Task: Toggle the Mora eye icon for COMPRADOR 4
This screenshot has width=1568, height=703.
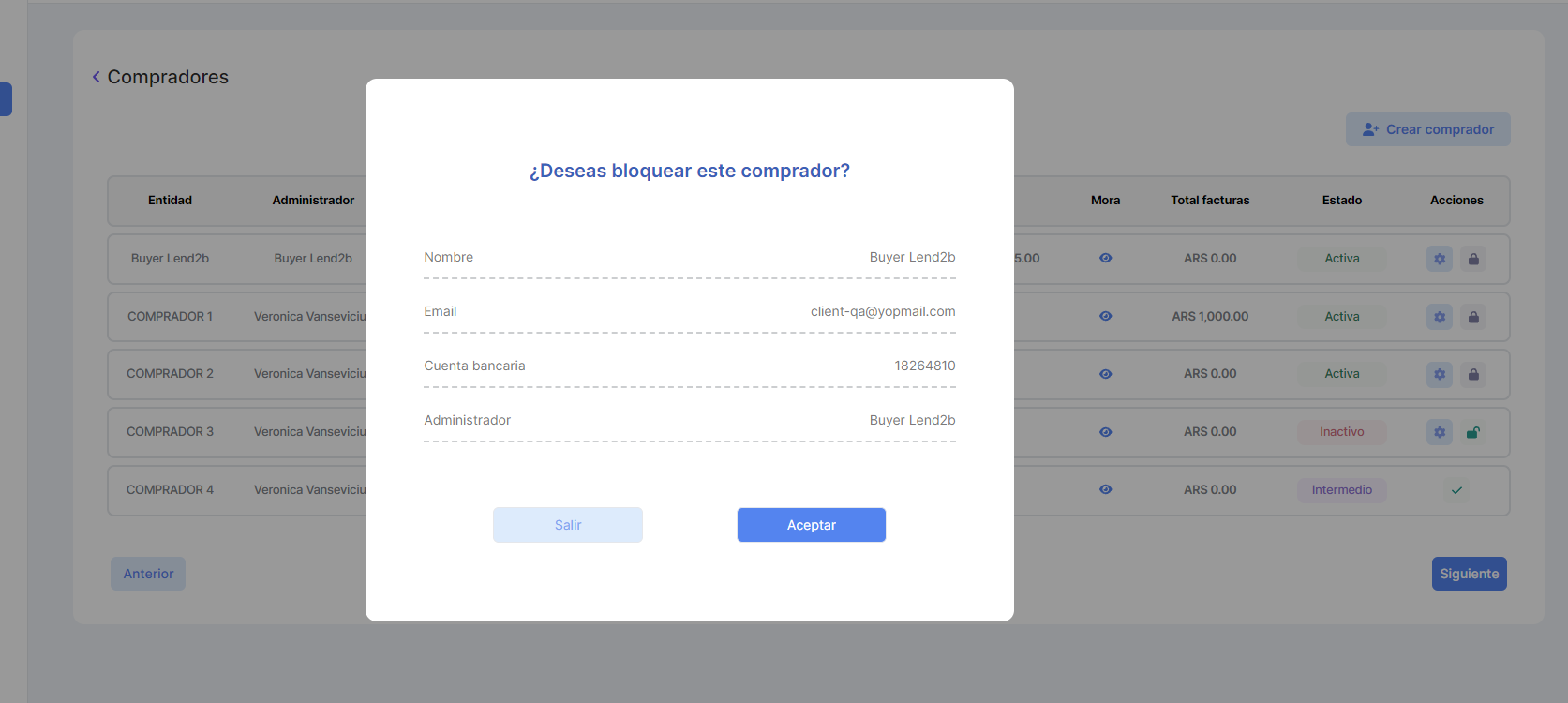Action: [x=1105, y=489]
